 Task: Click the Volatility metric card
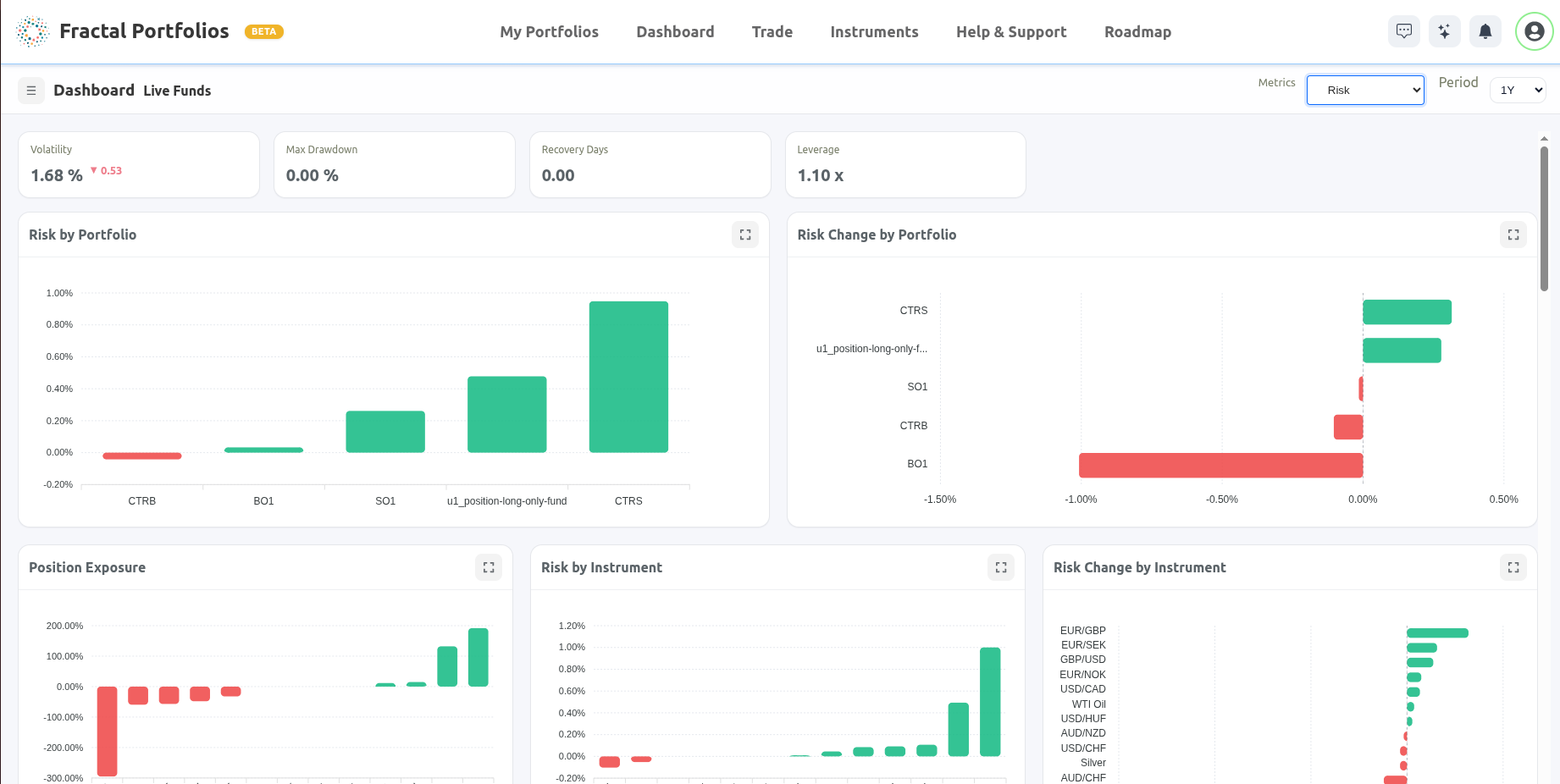point(138,164)
